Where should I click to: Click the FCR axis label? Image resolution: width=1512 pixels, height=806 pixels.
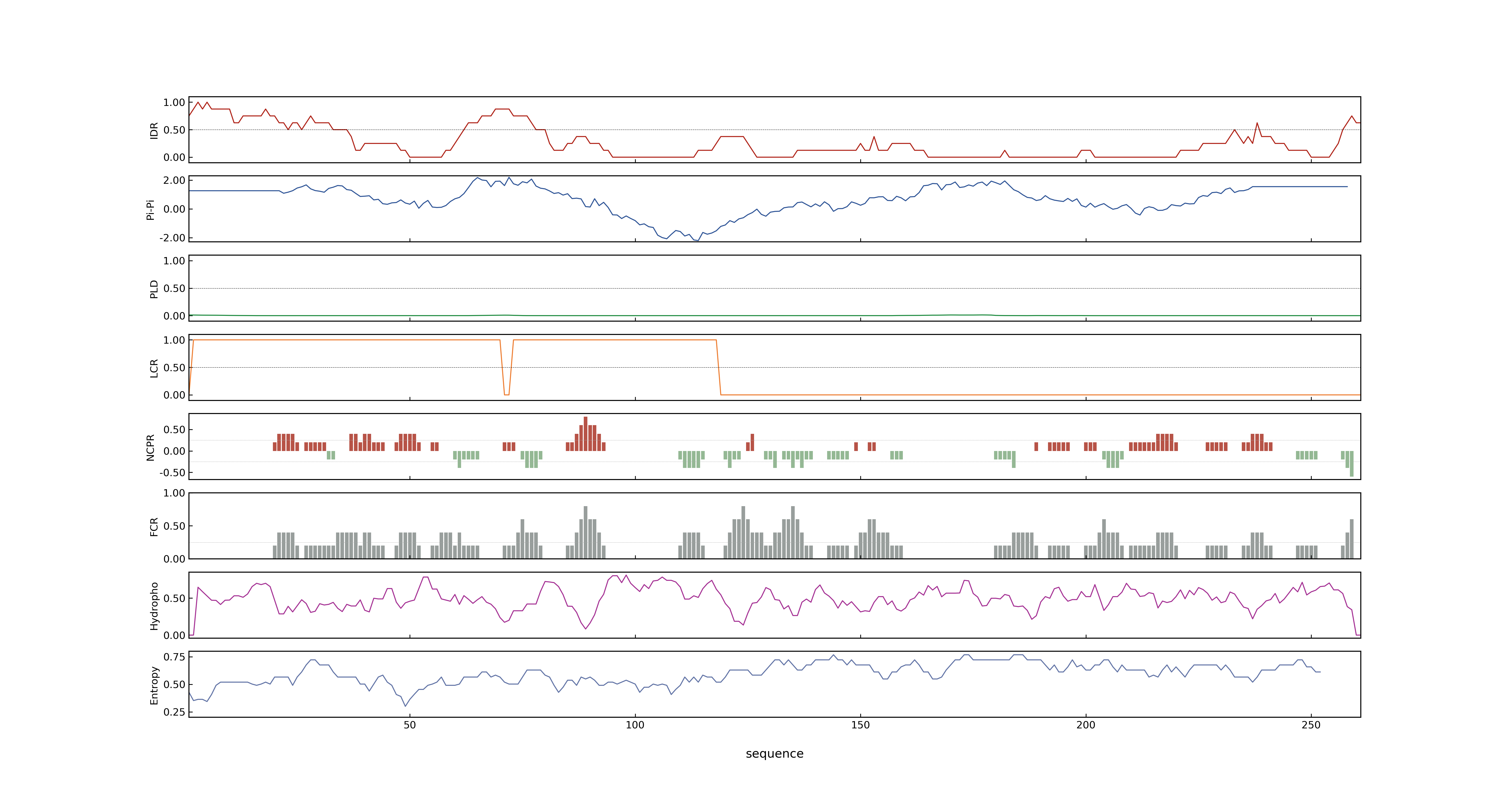[154, 526]
